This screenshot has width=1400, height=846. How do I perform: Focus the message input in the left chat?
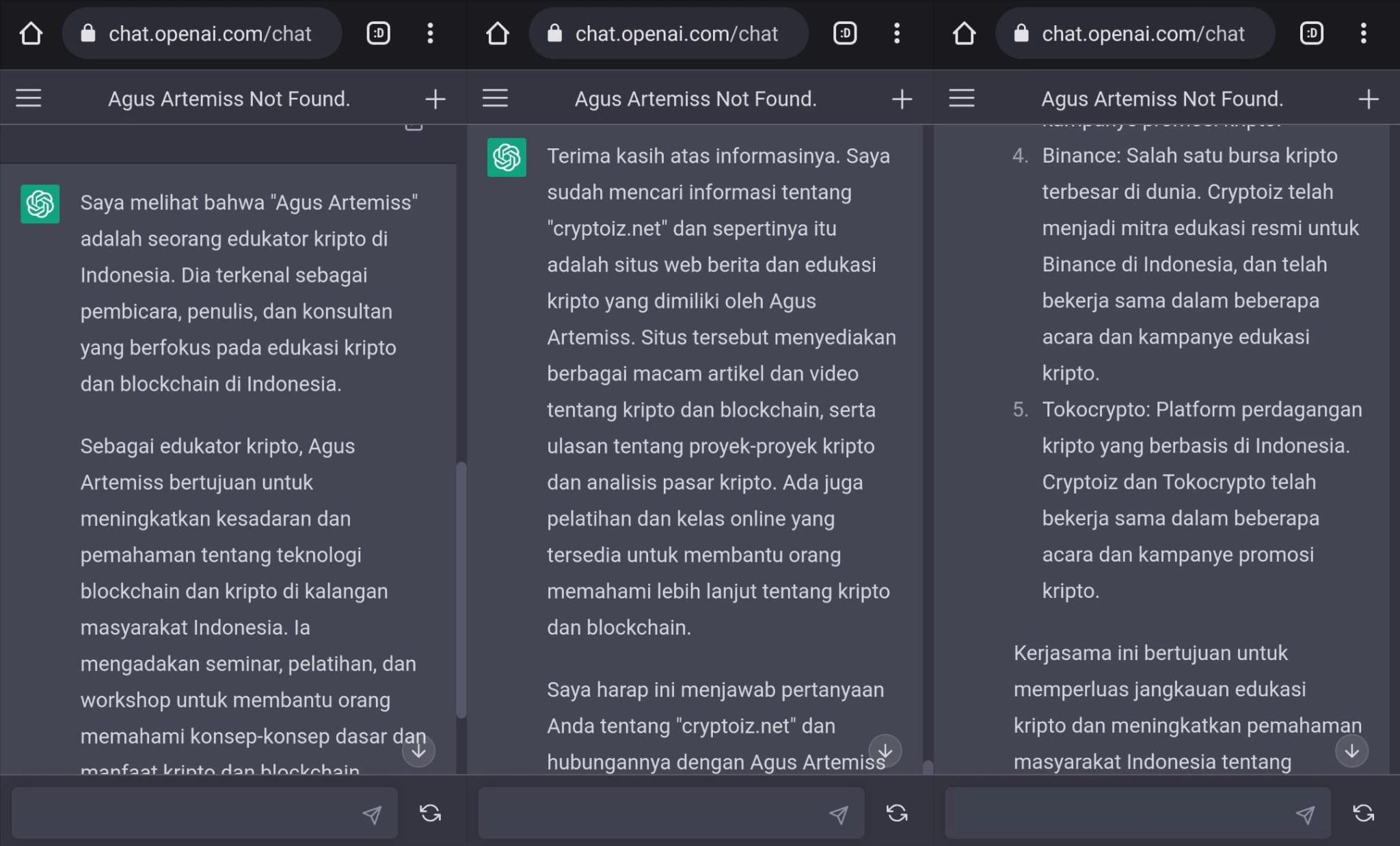pos(204,813)
